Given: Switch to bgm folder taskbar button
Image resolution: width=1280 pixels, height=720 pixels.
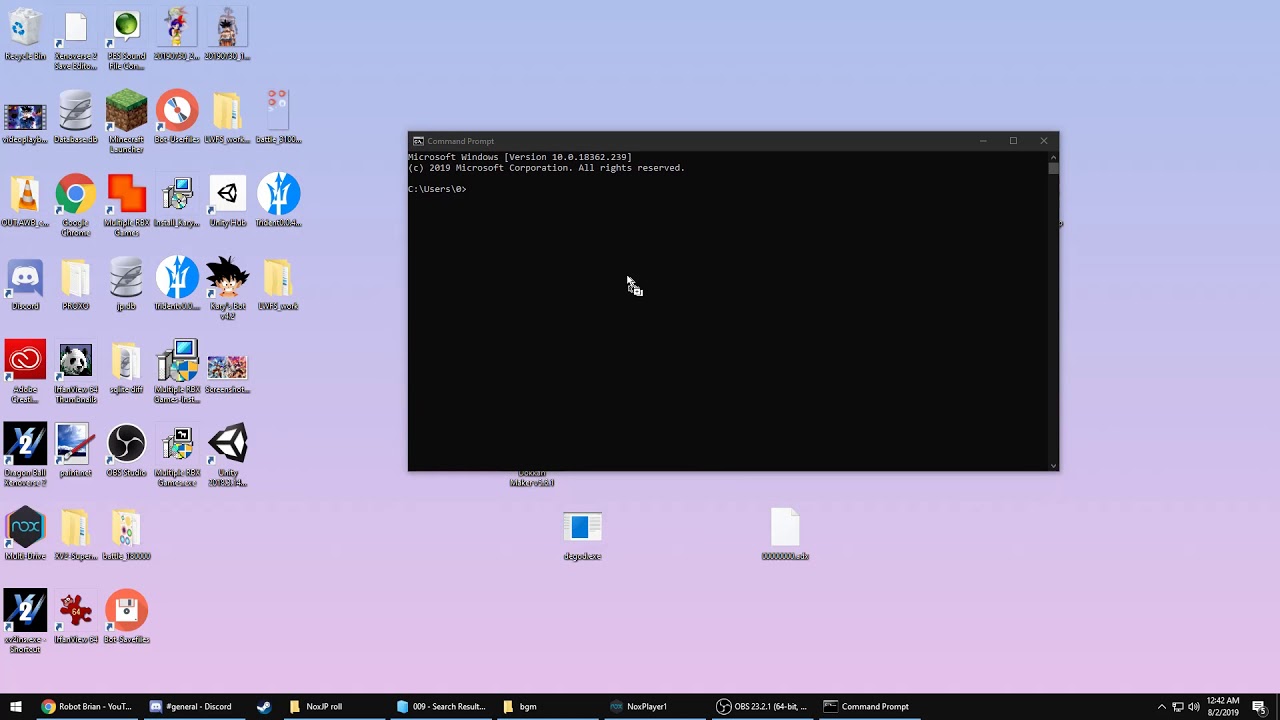Looking at the screenshot, I should coord(548,706).
